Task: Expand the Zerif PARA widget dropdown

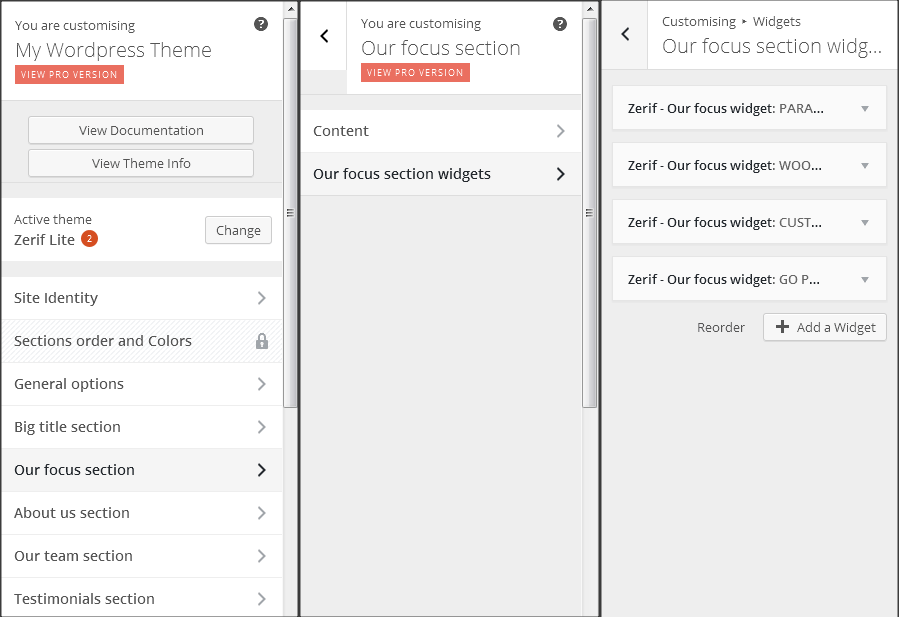Action: [x=866, y=108]
